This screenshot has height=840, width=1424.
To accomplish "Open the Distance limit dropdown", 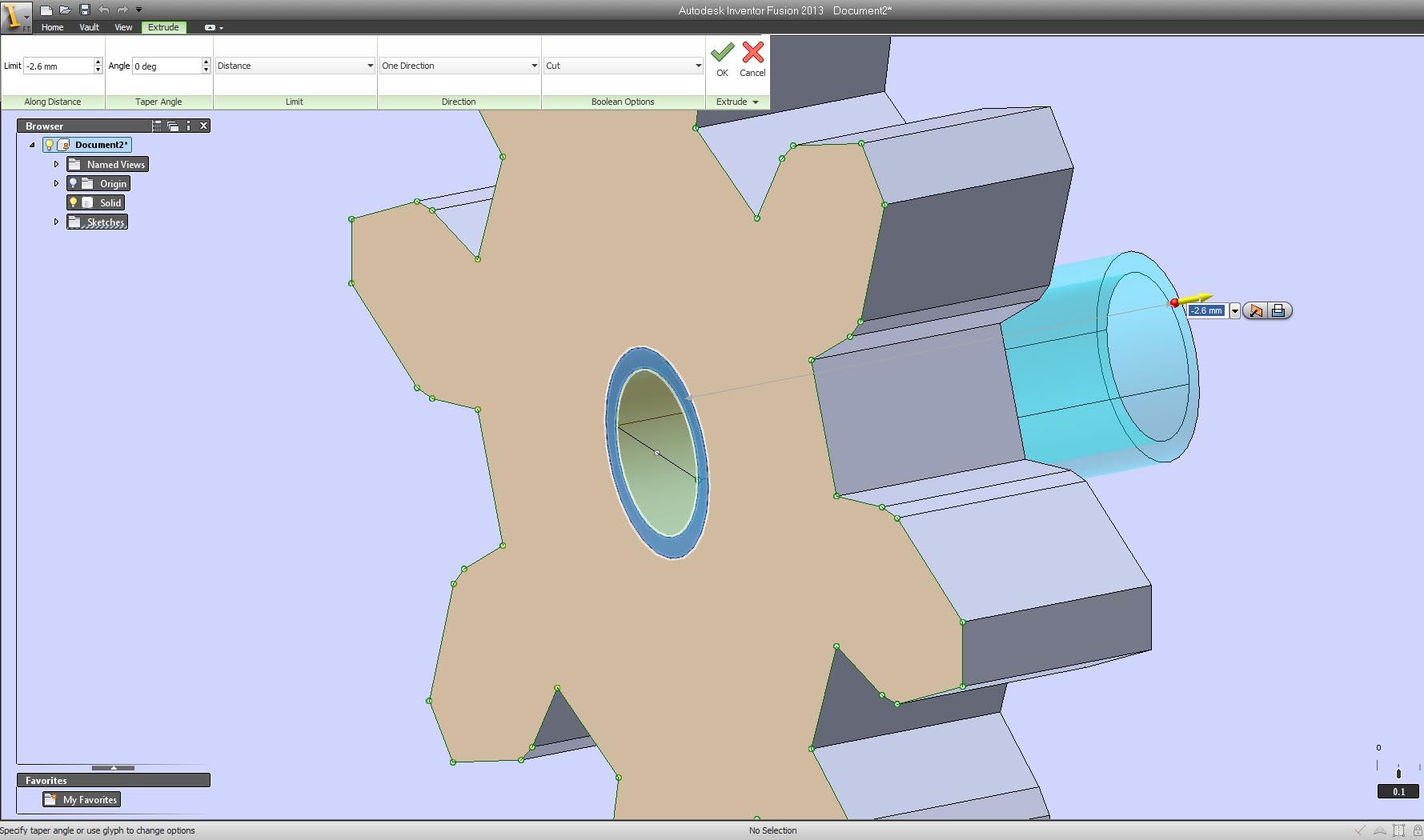I will 371,66.
